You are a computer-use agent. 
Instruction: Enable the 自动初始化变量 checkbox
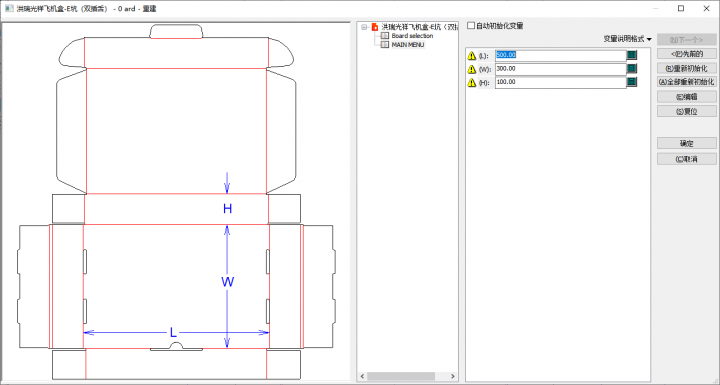471,26
